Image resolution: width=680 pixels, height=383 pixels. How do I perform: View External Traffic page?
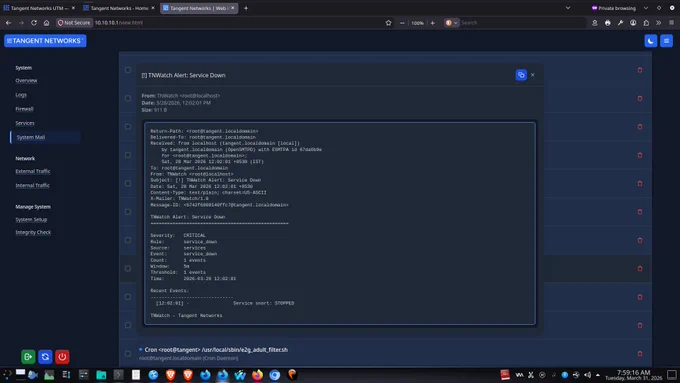coord(33,171)
